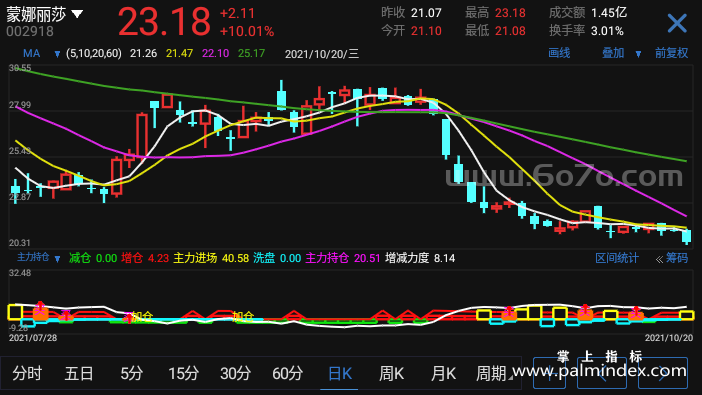This screenshot has height=395, width=702.
Task: Click the date label 2021/10/20/三
Action: (322, 54)
